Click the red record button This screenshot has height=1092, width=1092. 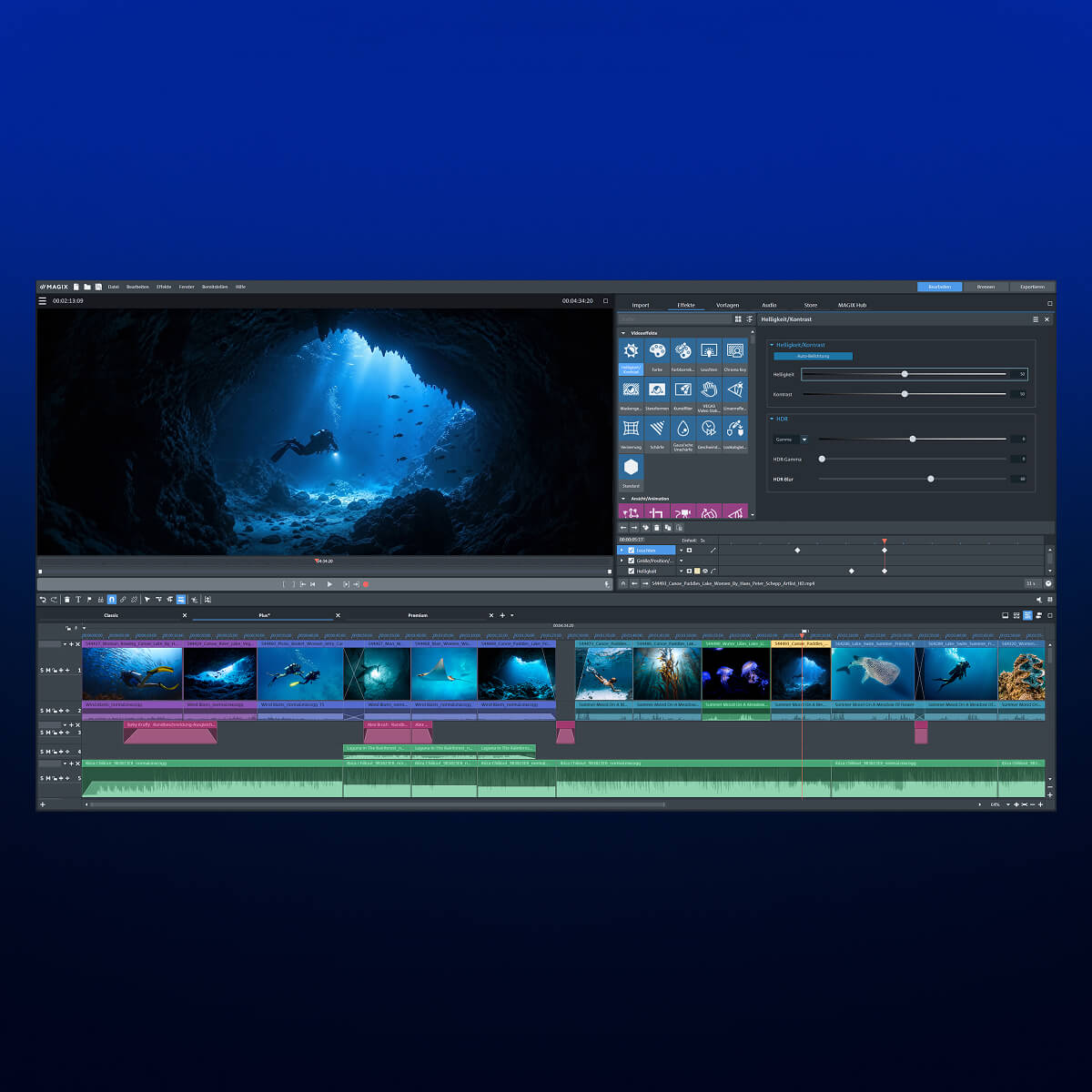pos(366,584)
